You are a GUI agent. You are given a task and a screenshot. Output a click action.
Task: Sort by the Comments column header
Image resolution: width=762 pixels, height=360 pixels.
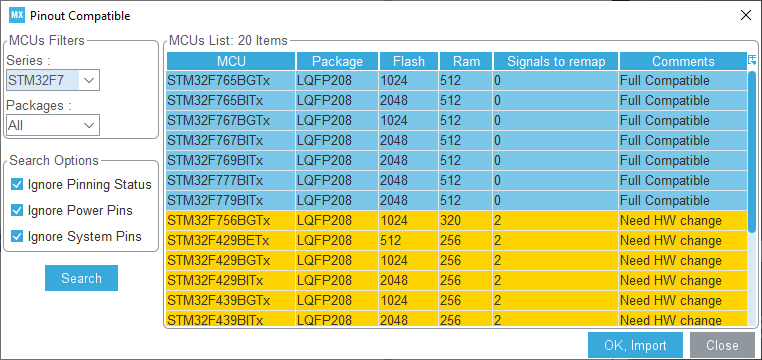coord(683,61)
